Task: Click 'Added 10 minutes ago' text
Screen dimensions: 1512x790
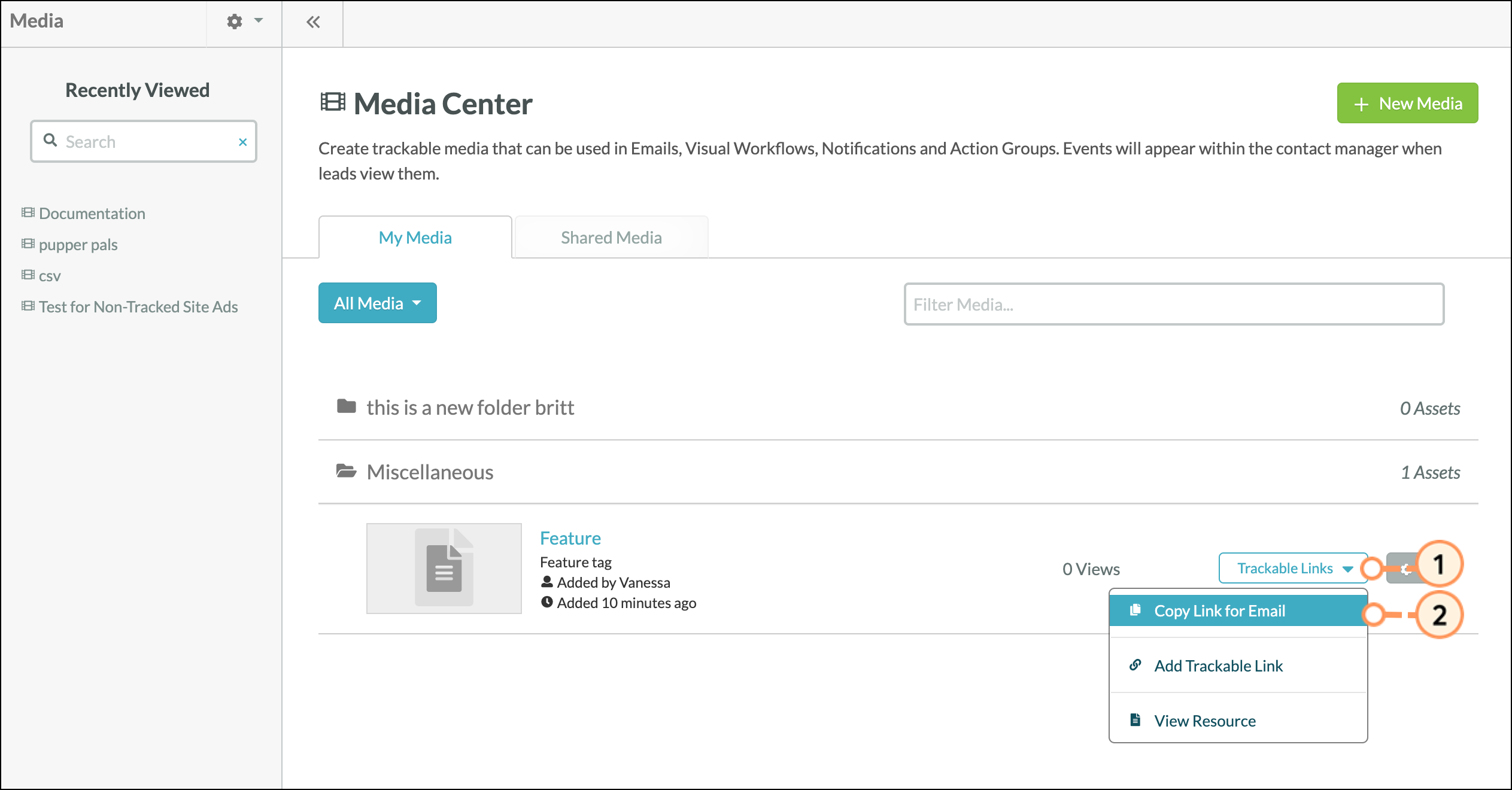Action: pyautogui.click(x=626, y=602)
